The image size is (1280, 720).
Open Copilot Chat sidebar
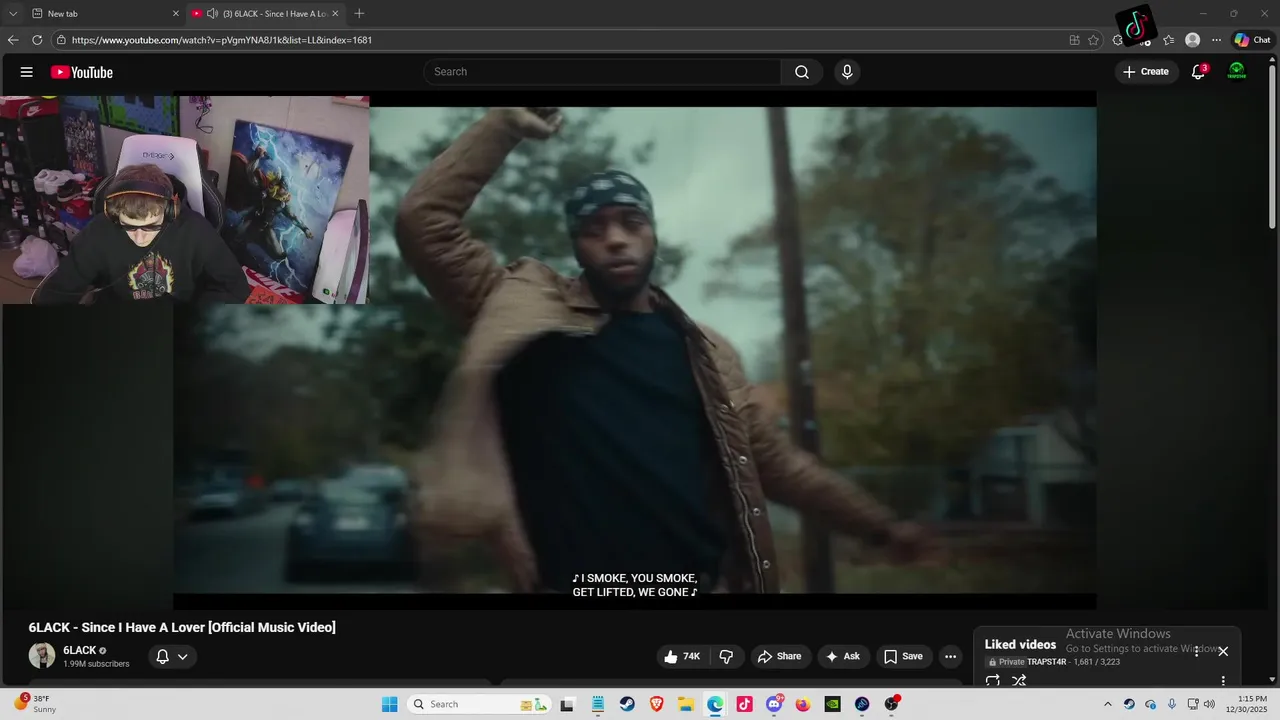click(1252, 40)
